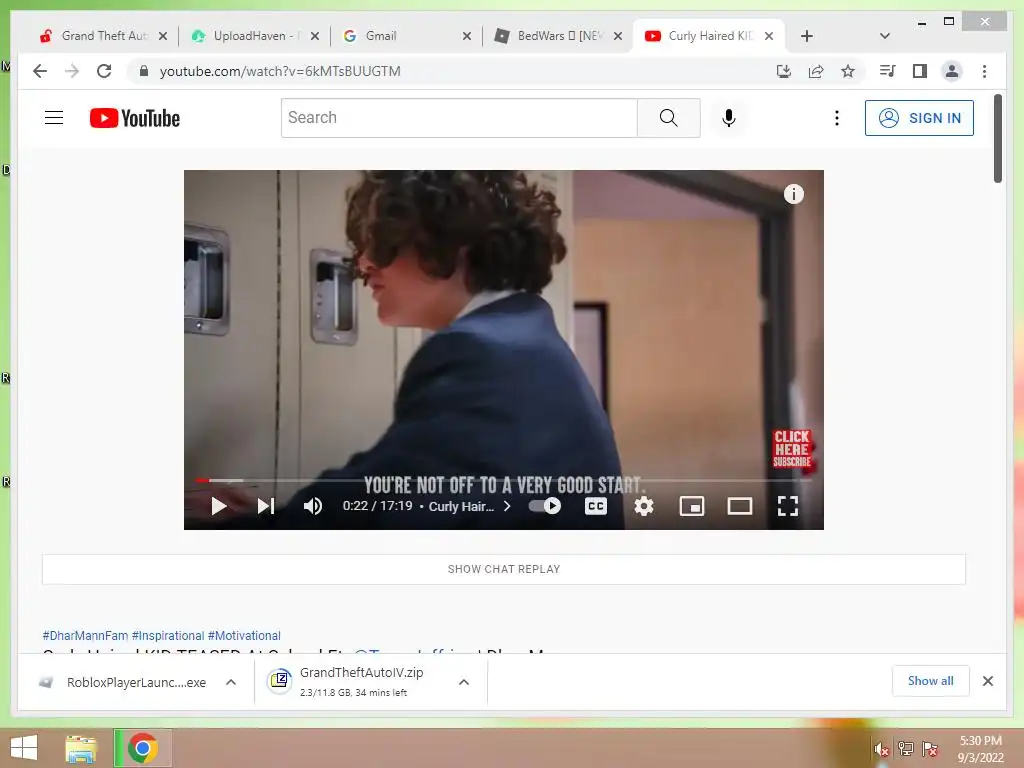Toggle closed captions CC button
Viewport: 1024px width, 768px height.
596,506
